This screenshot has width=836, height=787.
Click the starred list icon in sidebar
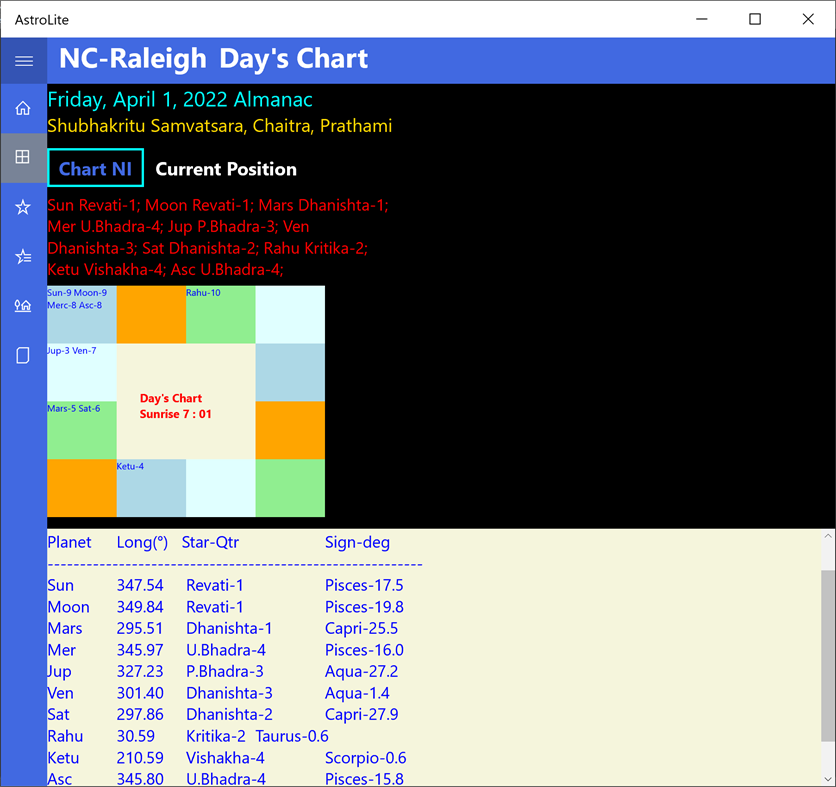(23, 256)
